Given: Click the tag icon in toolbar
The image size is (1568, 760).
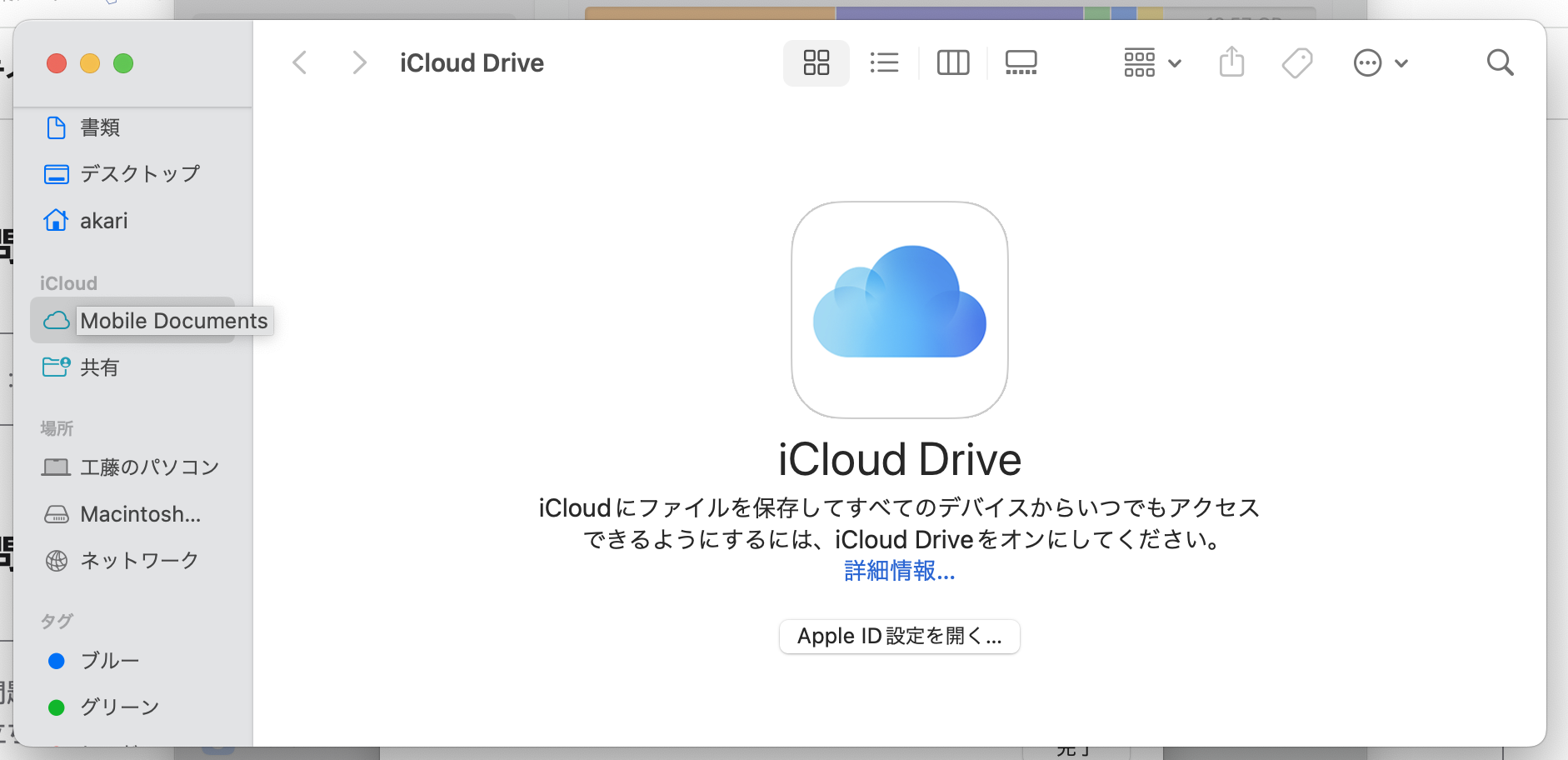Looking at the screenshot, I should 1296,62.
